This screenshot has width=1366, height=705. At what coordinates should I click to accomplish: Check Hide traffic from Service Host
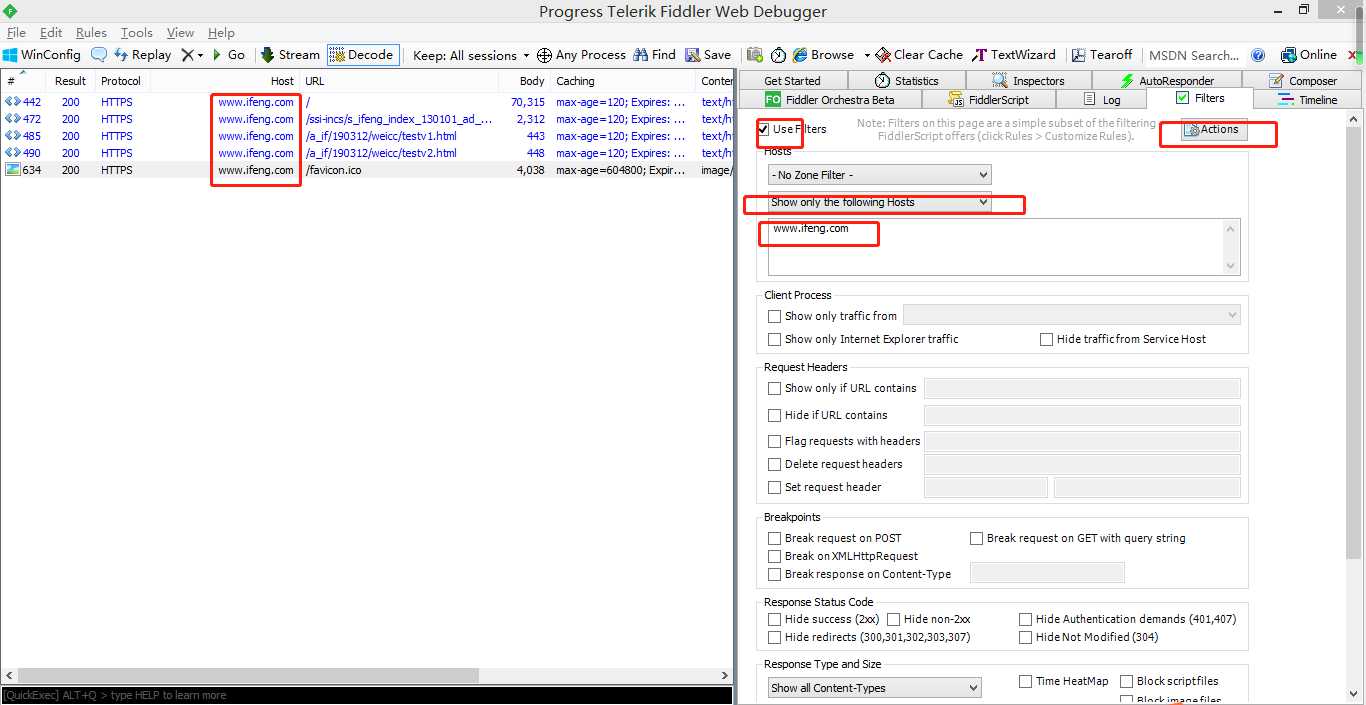(x=1046, y=339)
